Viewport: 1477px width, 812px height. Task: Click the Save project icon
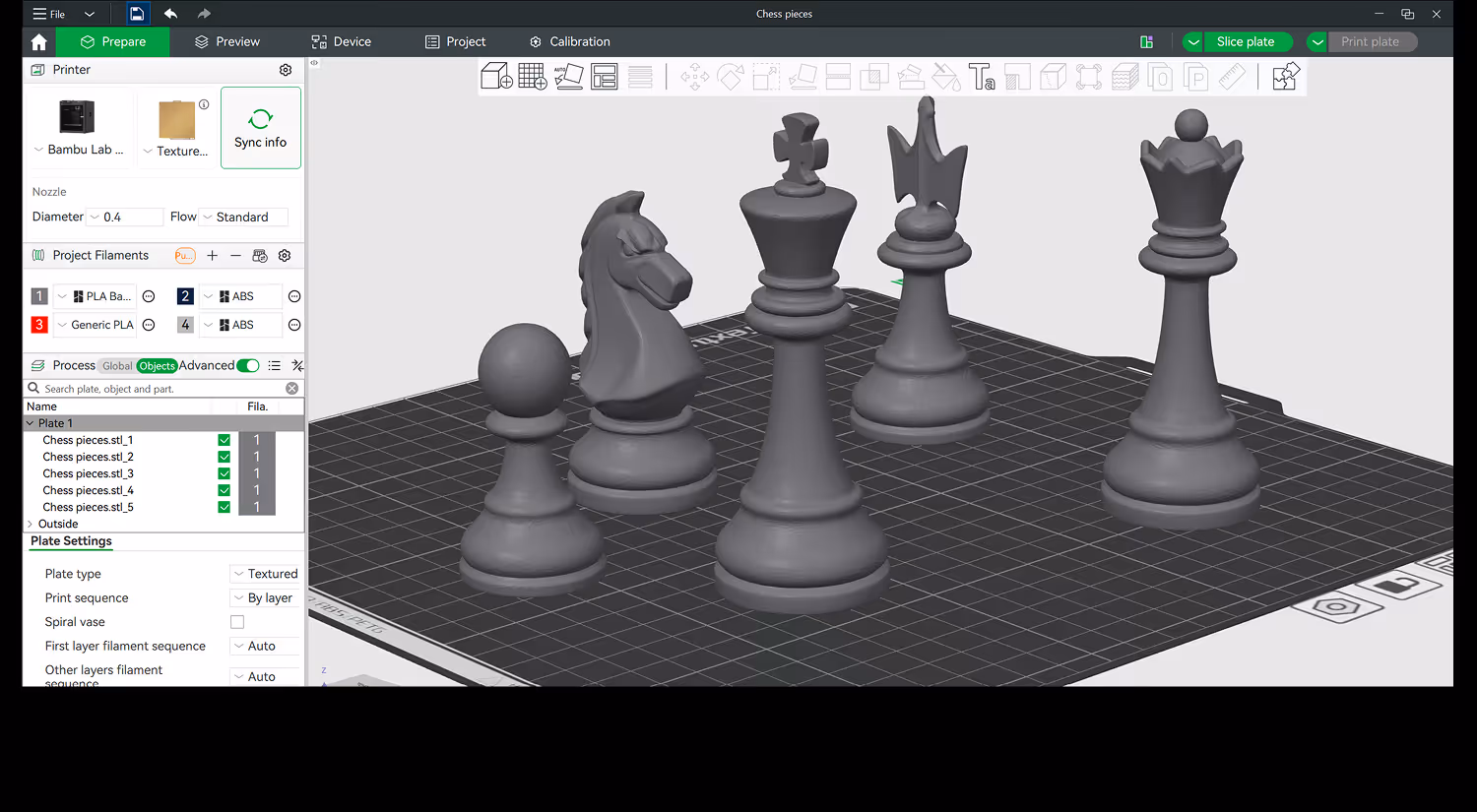coord(137,14)
